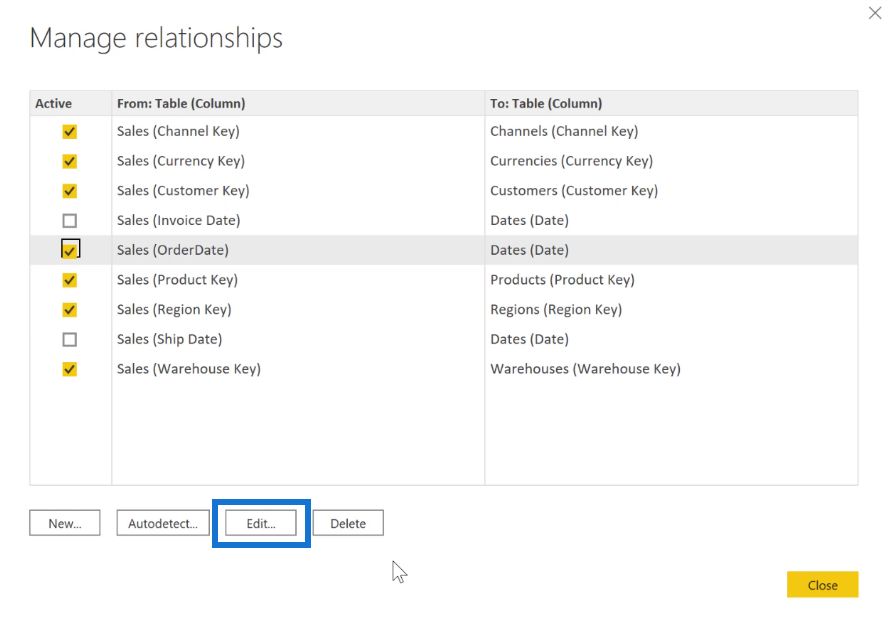889x620 pixels.
Task: Click the New... button
Action: [x=65, y=523]
